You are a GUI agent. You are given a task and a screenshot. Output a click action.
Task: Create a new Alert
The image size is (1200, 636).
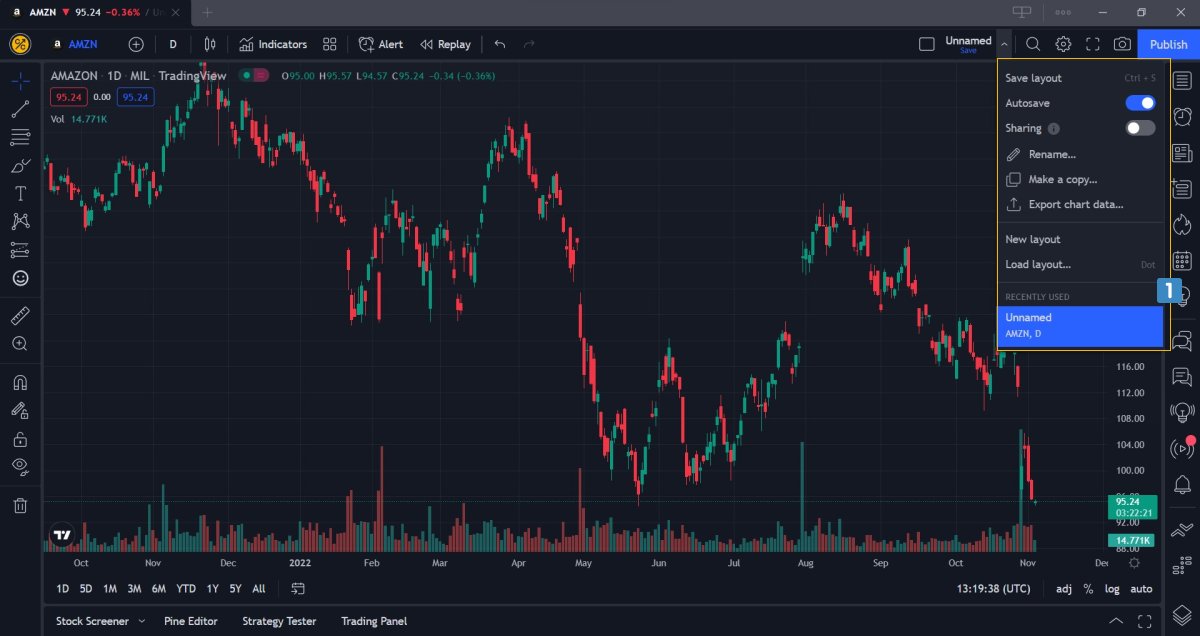click(381, 44)
